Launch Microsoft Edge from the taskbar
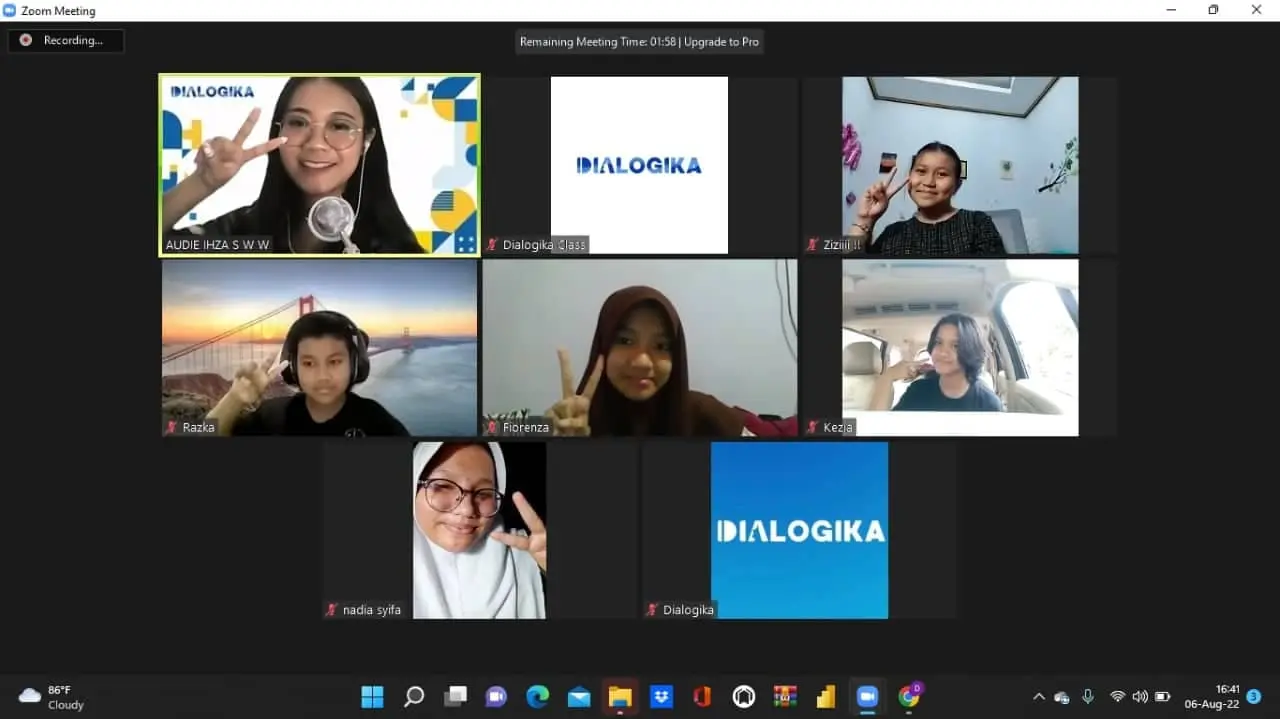This screenshot has height=719, width=1280. click(x=538, y=697)
